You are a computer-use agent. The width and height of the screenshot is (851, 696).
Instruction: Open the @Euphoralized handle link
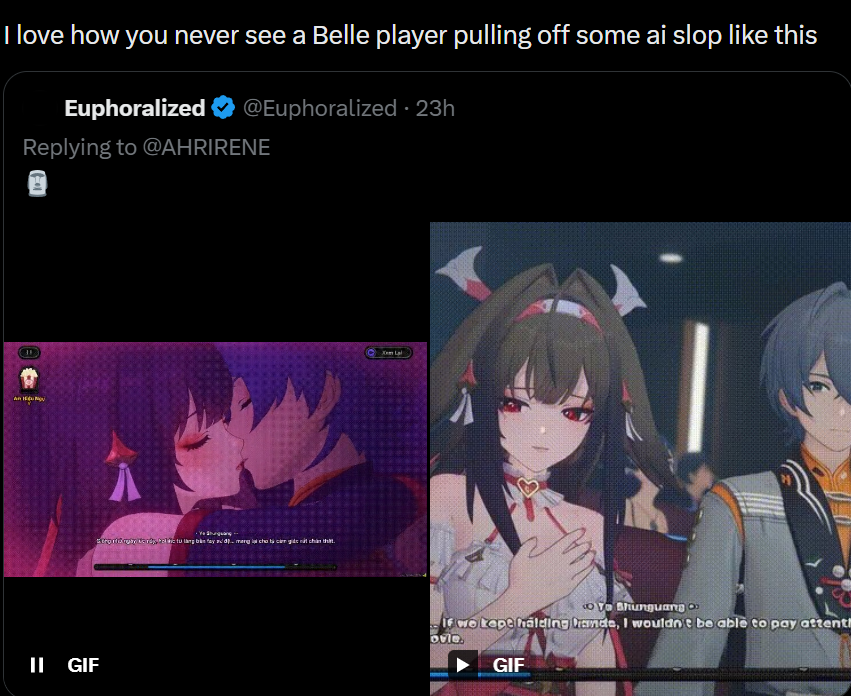(320, 108)
